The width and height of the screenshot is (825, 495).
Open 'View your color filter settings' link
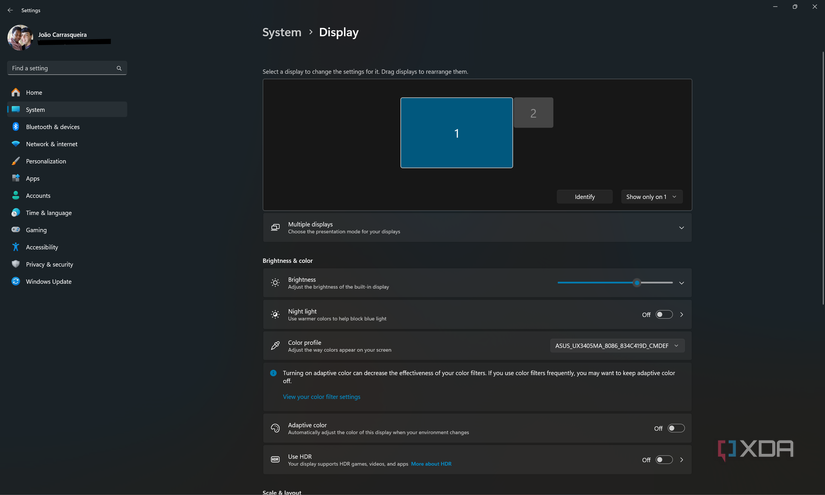coord(321,397)
